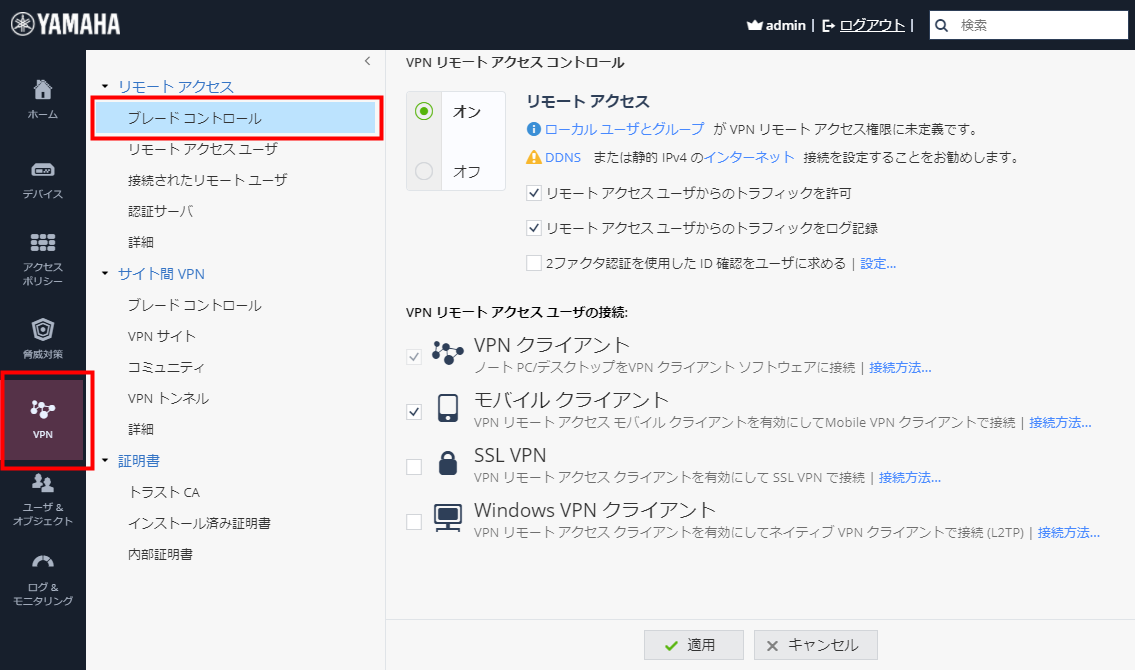
Task: Enable 2ファクタ認証を使用した ID 確認
Action: click(x=533, y=263)
